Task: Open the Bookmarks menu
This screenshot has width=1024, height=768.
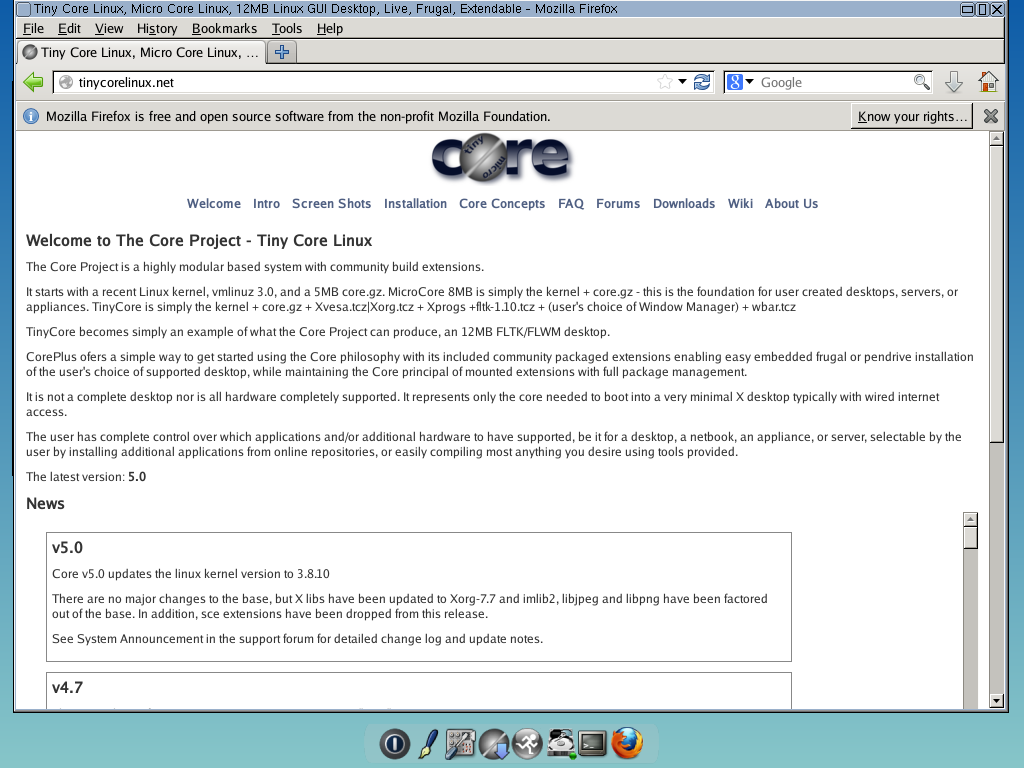Action: click(x=224, y=29)
